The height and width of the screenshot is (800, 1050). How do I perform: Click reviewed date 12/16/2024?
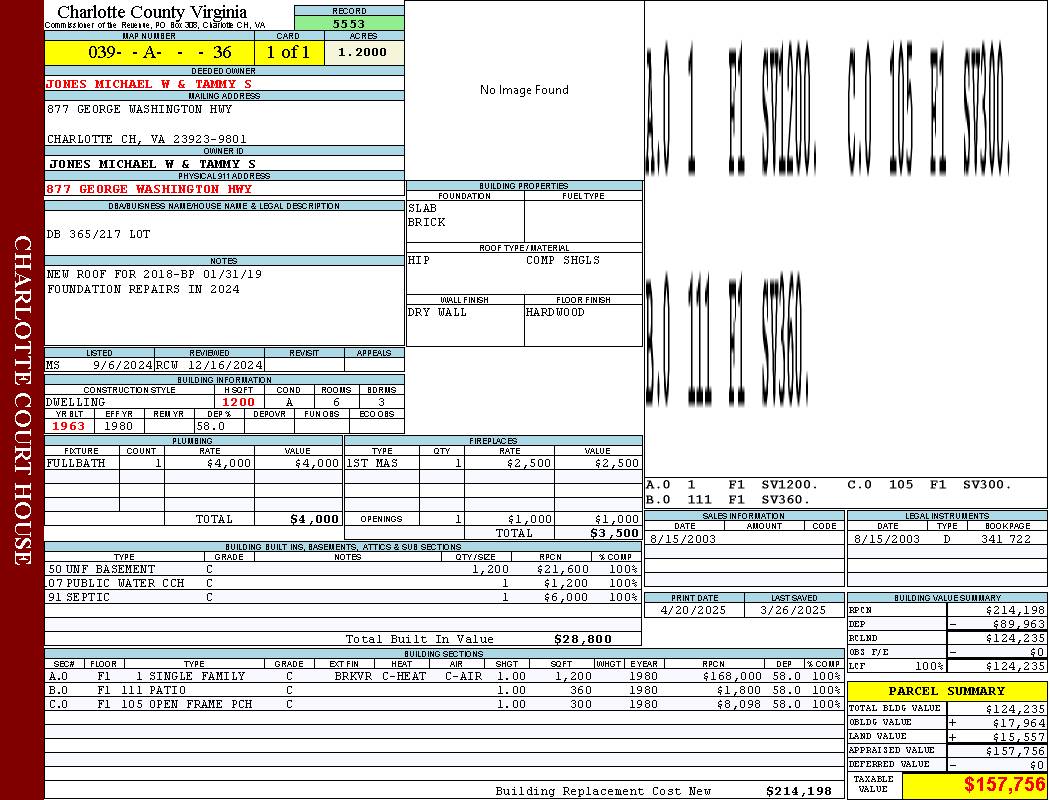[225, 366]
